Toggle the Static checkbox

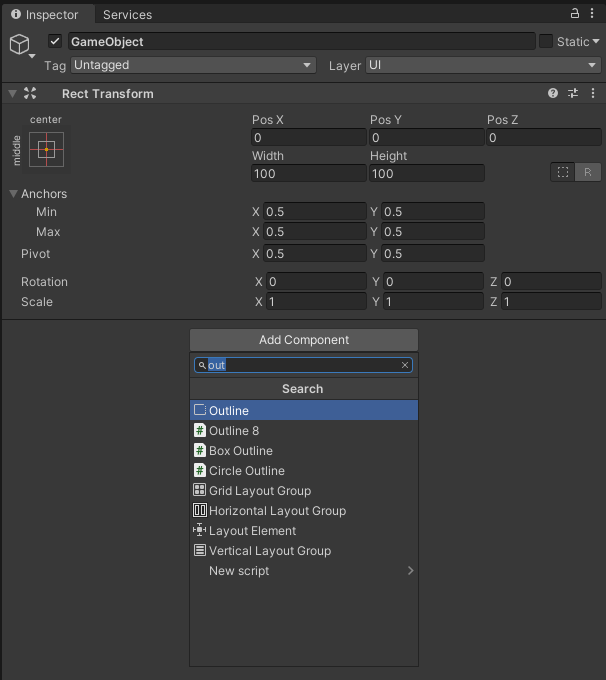[546, 41]
